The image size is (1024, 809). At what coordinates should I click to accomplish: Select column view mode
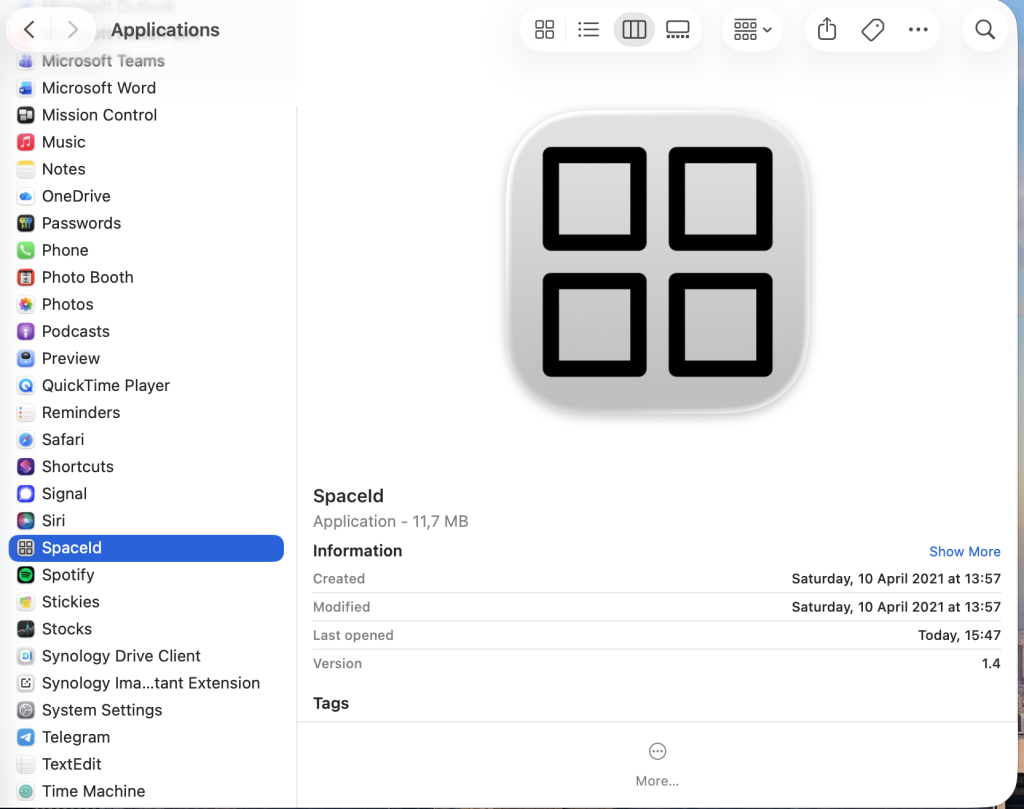point(634,30)
